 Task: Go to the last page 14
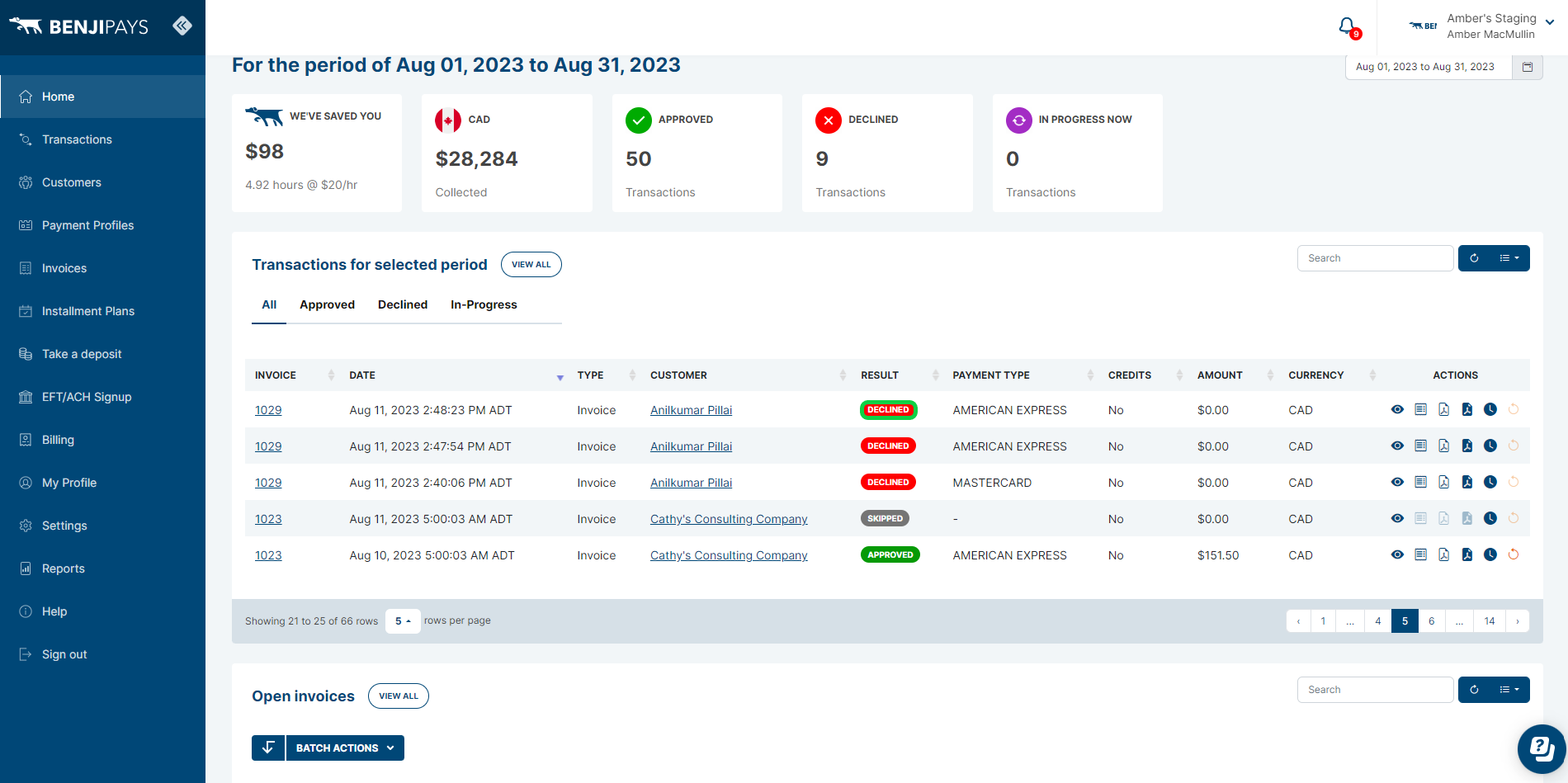pyautogui.click(x=1490, y=621)
